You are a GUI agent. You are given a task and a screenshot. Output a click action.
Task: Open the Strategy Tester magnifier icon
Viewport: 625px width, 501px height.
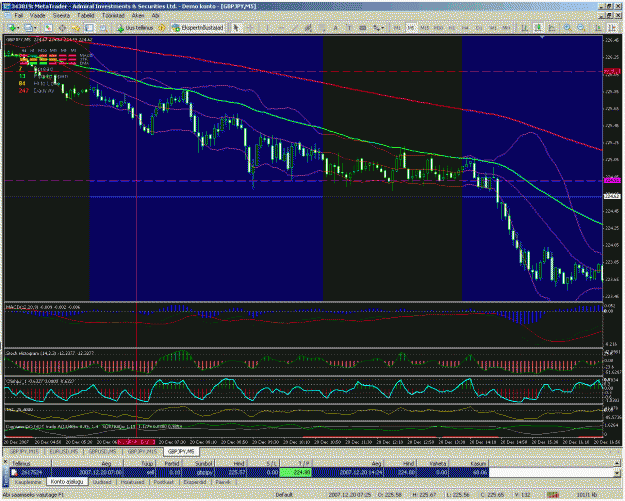pyautogui.click(x=104, y=28)
